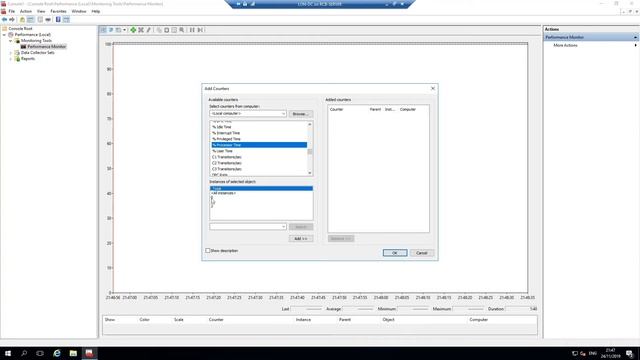Collapse the Monitoring Tools node arrow
The height and width of the screenshot is (360, 640).
tap(11, 41)
